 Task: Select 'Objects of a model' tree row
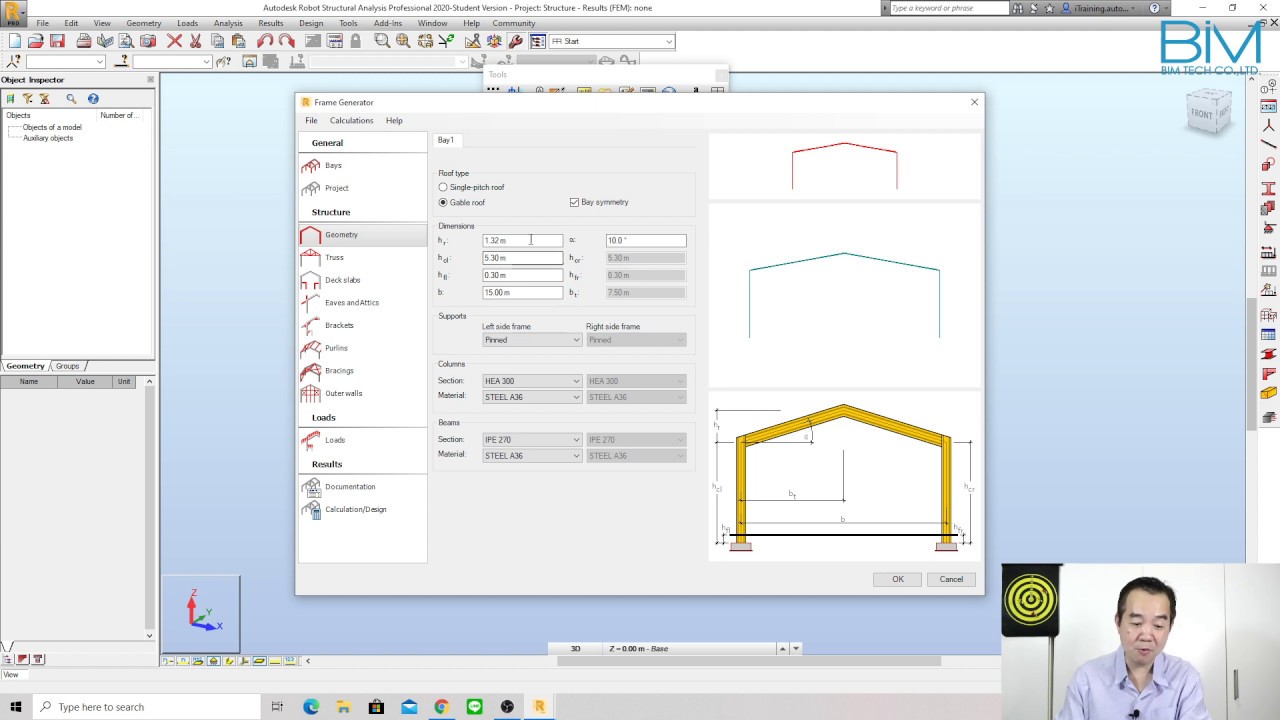click(52, 127)
